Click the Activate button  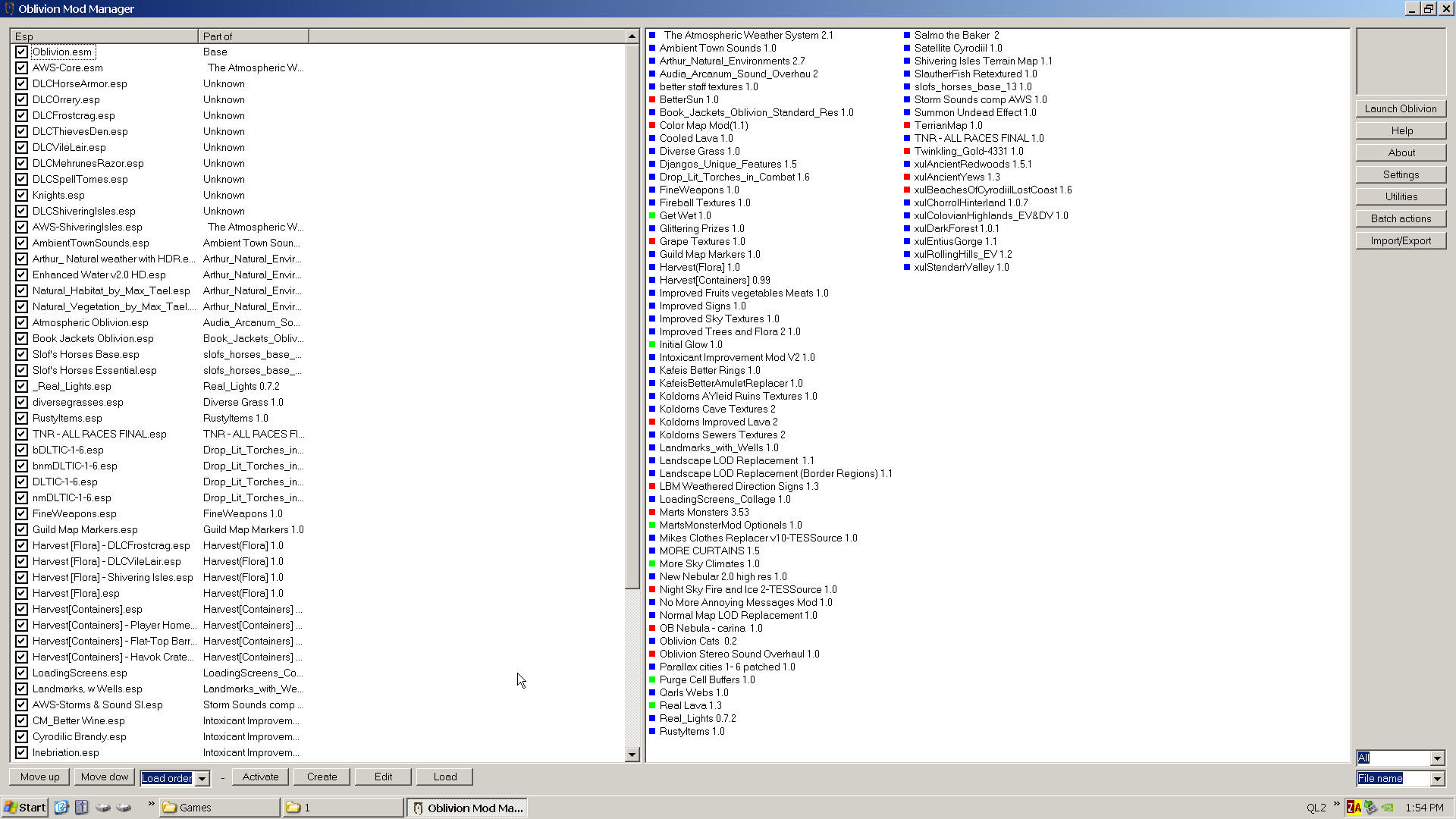click(x=260, y=777)
